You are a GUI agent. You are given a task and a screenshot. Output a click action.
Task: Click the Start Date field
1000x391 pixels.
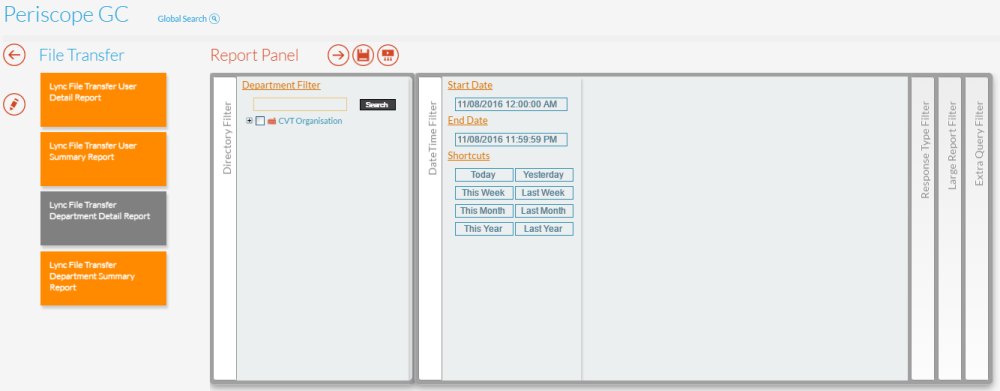click(511, 104)
